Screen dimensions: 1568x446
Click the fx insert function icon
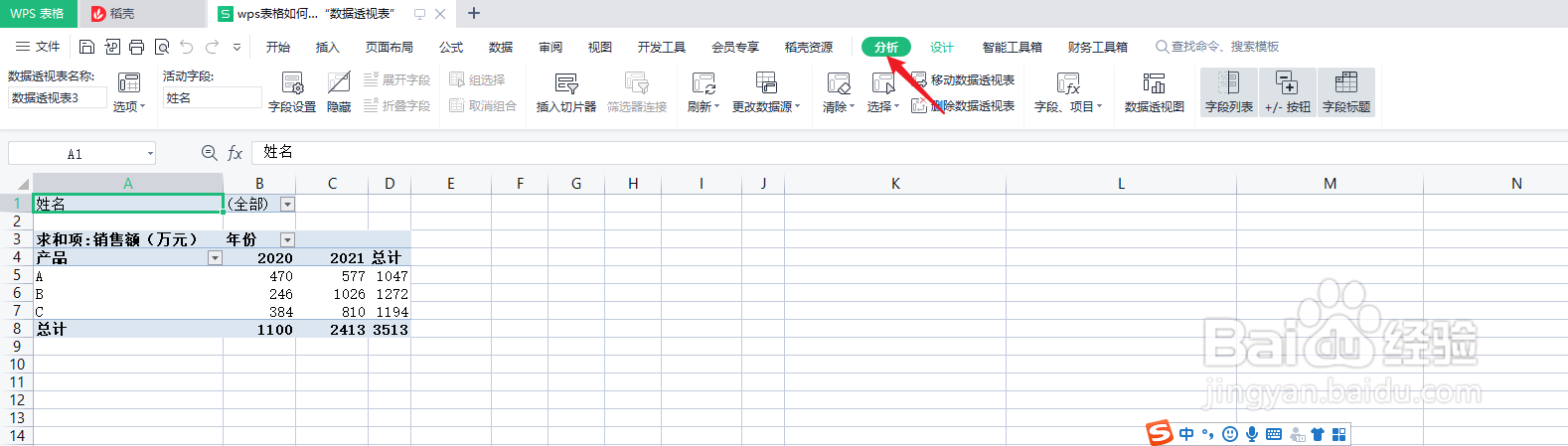pyautogui.click(x=235, y=153)
